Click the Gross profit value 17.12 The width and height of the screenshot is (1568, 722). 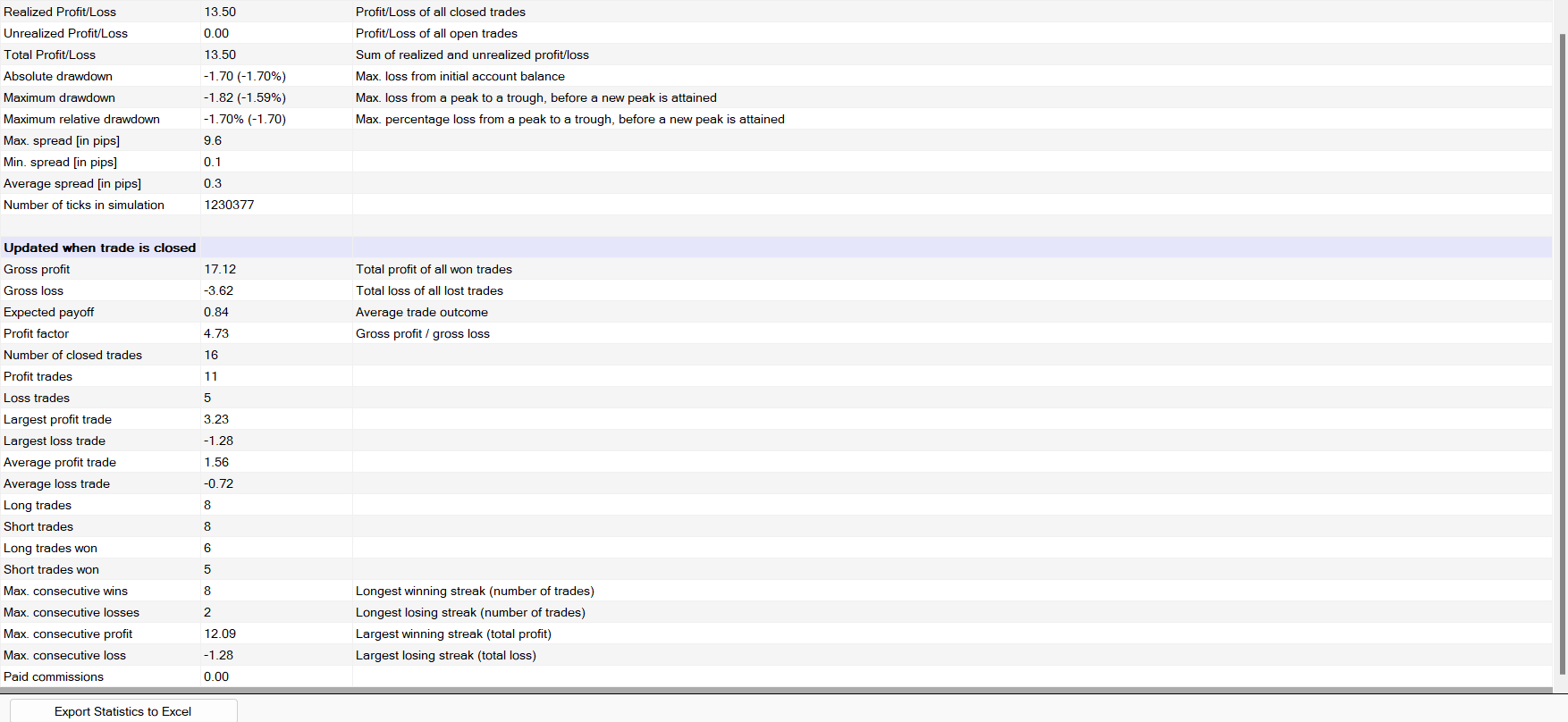pos(220,269)
